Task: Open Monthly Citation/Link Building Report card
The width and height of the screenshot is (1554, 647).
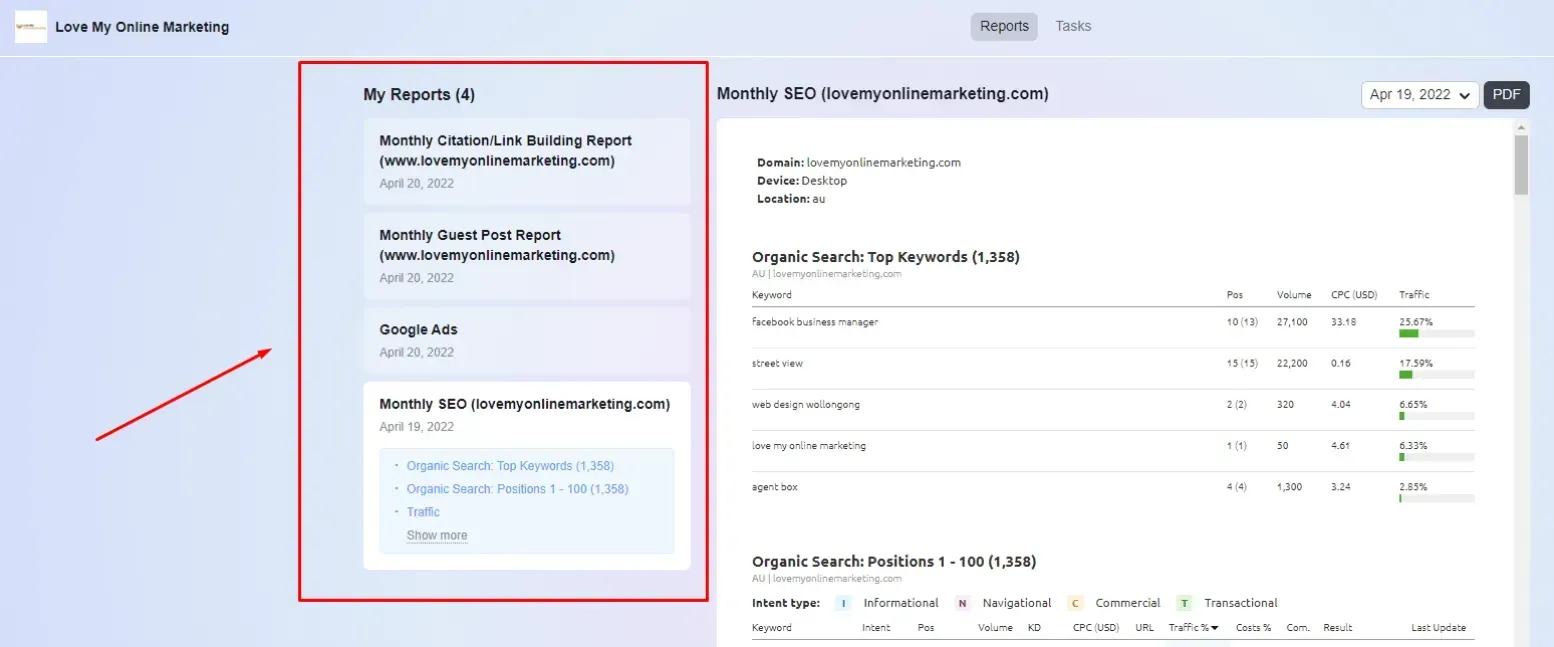Action: [x=527, y=161]
